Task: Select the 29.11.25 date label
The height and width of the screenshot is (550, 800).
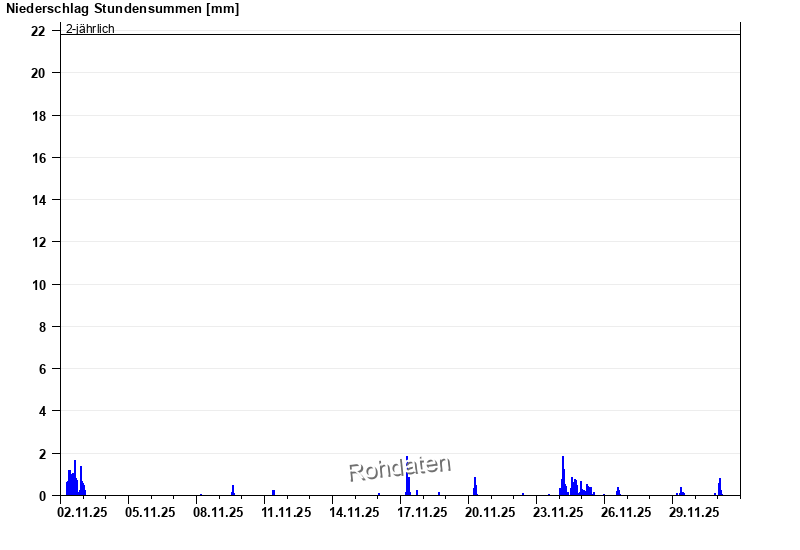Action: click(x=694, y=512)
